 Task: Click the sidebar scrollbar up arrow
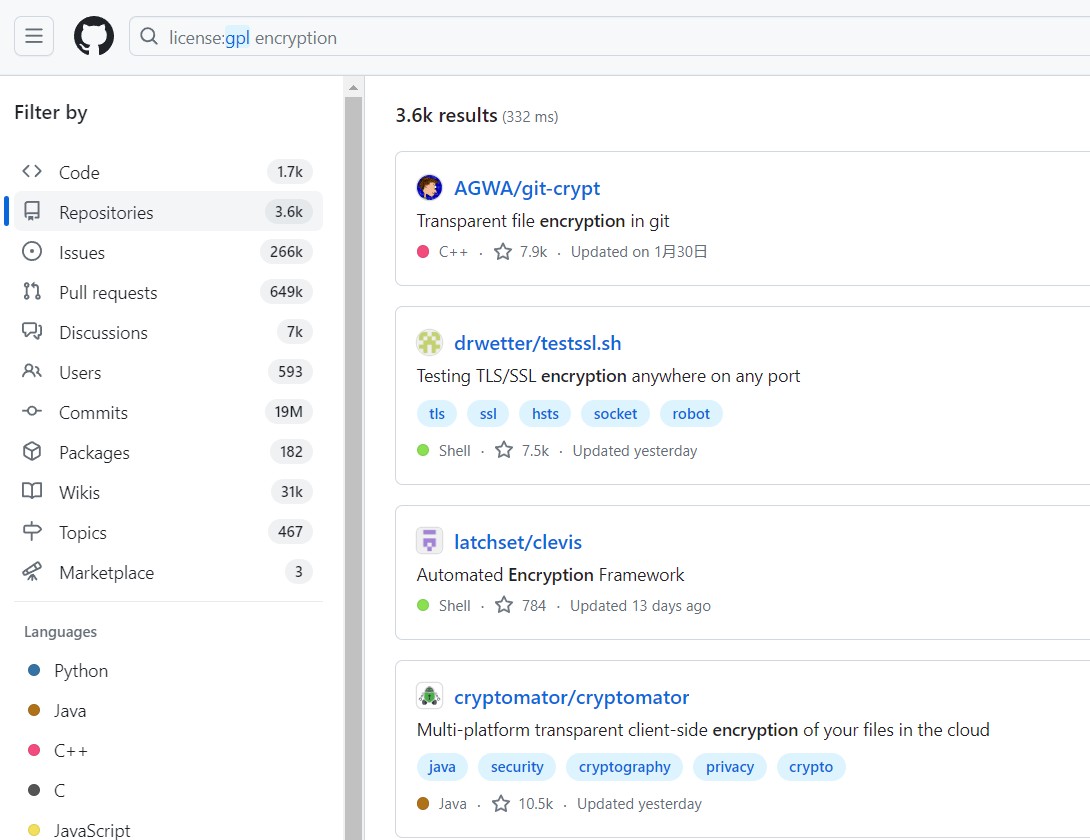353,88
